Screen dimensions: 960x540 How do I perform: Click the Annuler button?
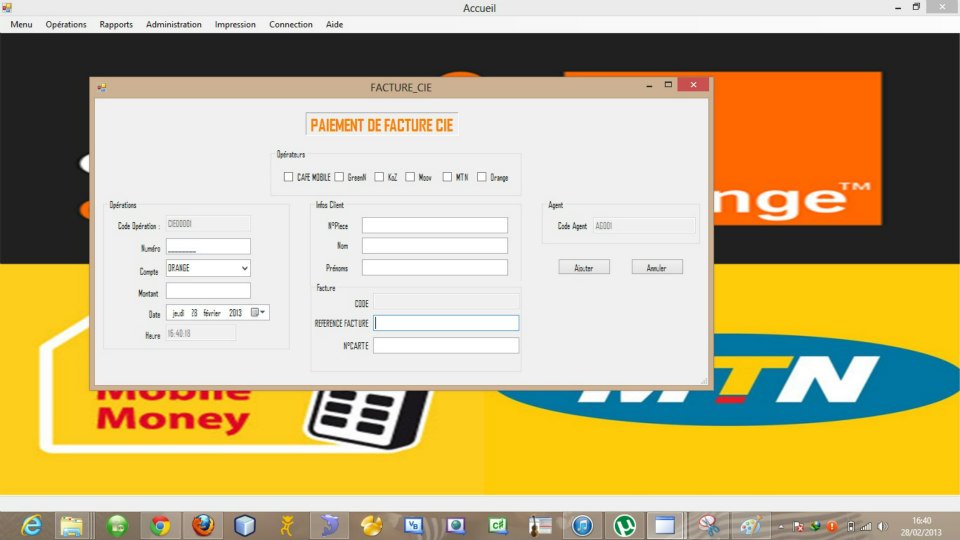657,267
